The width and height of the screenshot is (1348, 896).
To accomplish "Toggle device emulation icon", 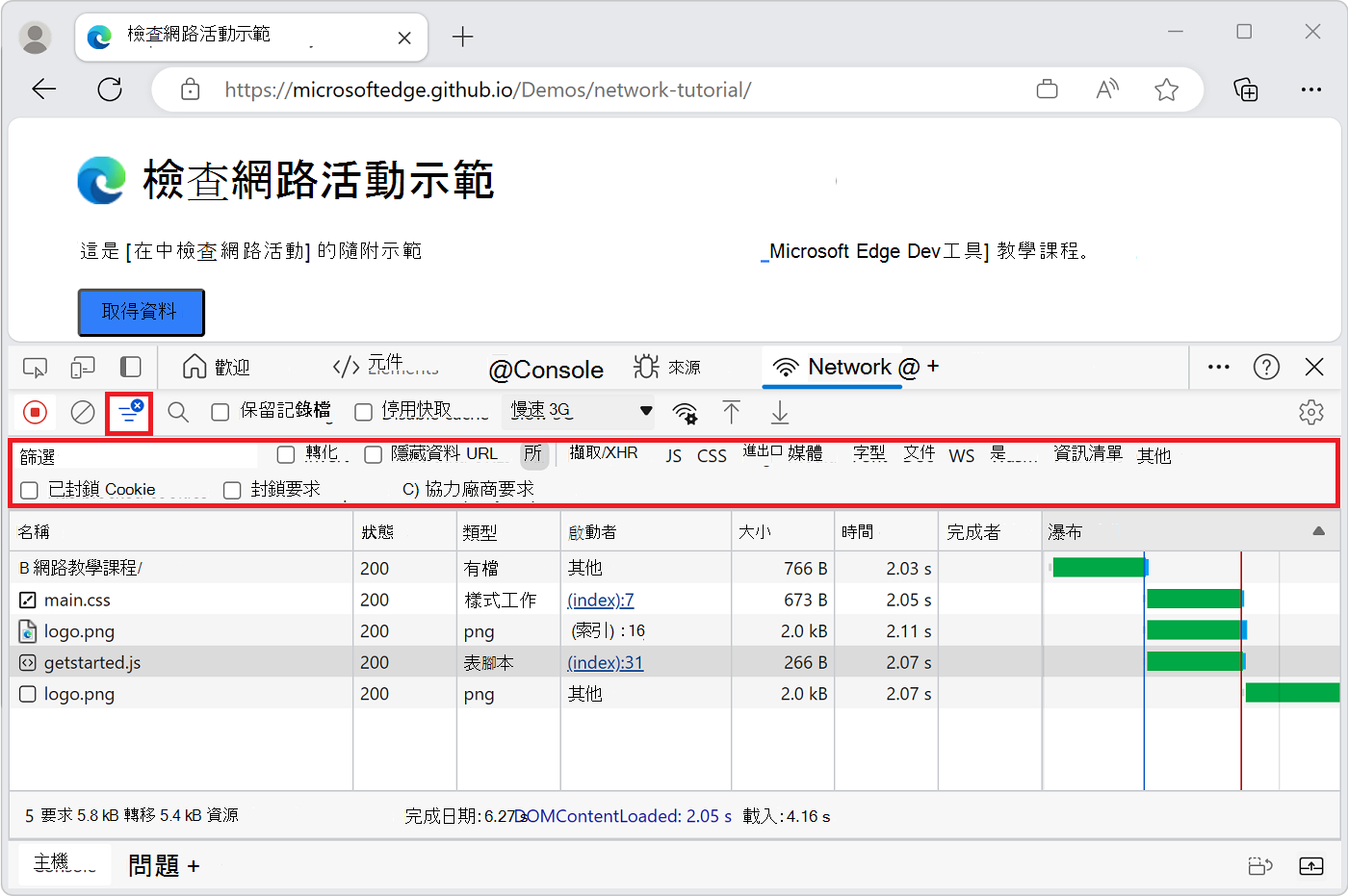I will click(83, 368).
